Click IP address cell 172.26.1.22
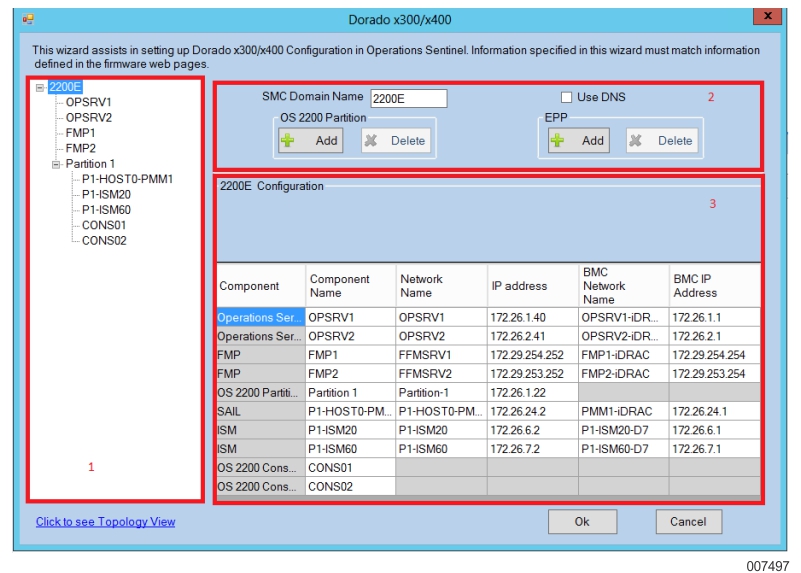The height and width of the screenshot is (573, 801). [533, 392]
